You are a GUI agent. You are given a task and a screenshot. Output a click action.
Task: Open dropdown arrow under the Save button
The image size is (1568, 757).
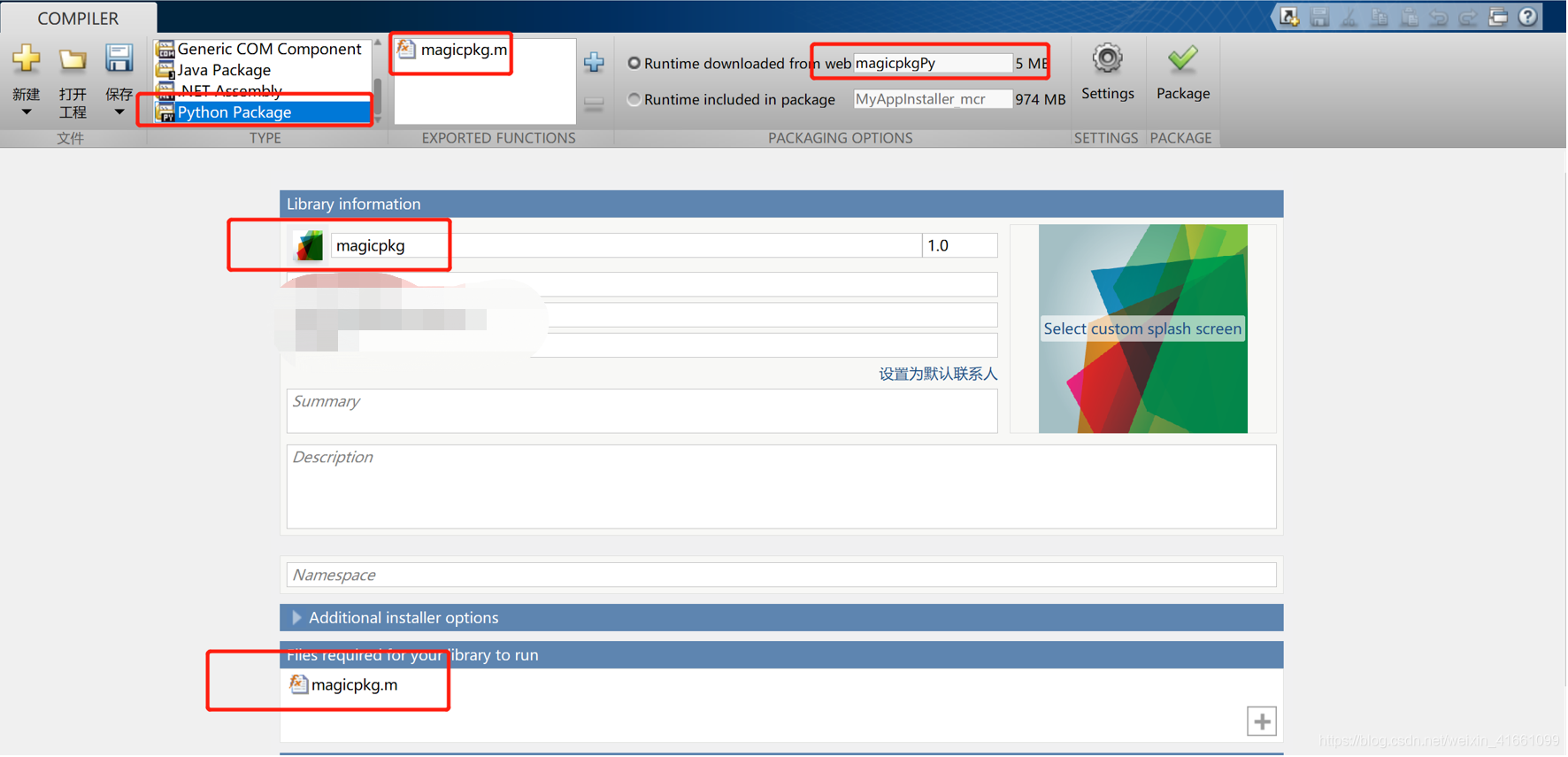119,112
